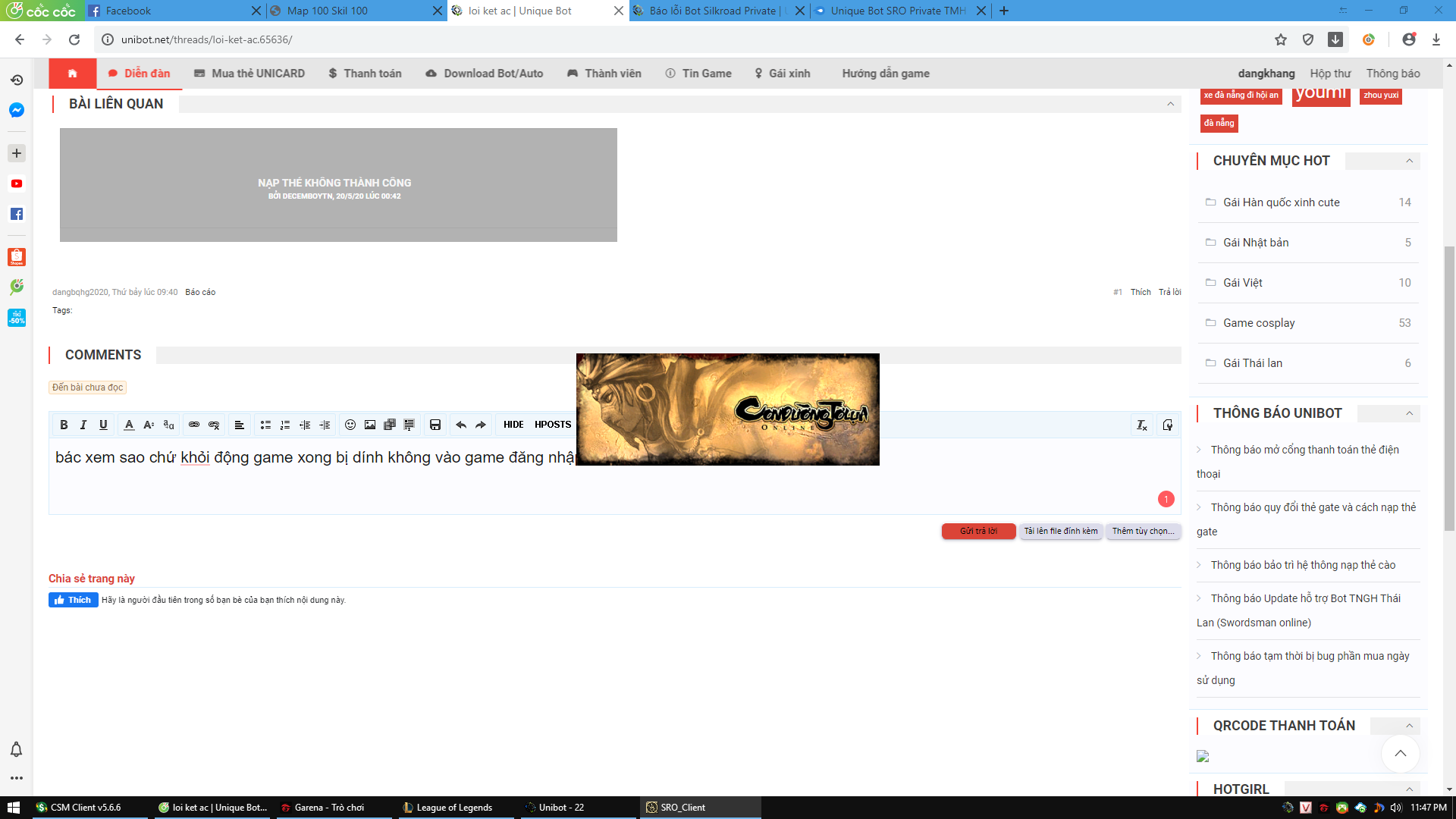Image resolution: width=1456 pixels, height=819 pixels.
Task: Collapse THÔNG BÁO UNIBOT block
Action: coord(1409,413)
